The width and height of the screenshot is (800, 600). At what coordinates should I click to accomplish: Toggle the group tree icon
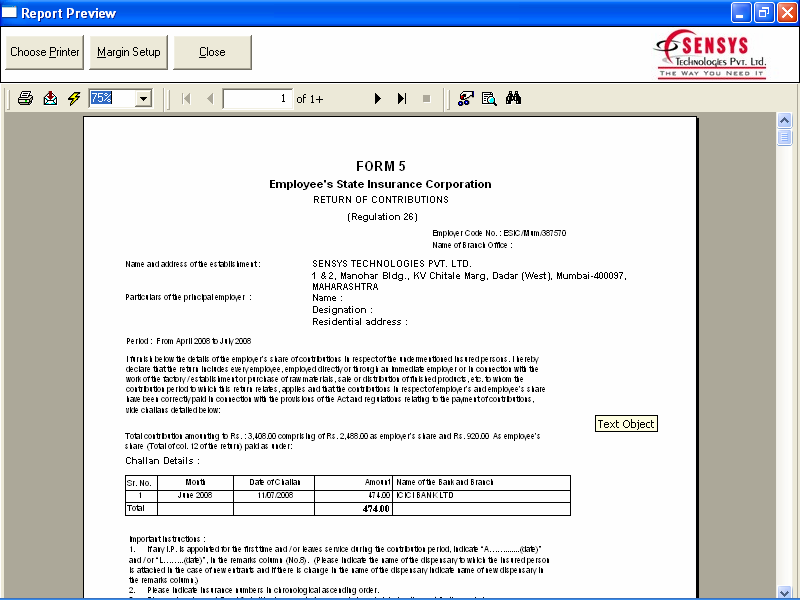click(x=465, y=98)
